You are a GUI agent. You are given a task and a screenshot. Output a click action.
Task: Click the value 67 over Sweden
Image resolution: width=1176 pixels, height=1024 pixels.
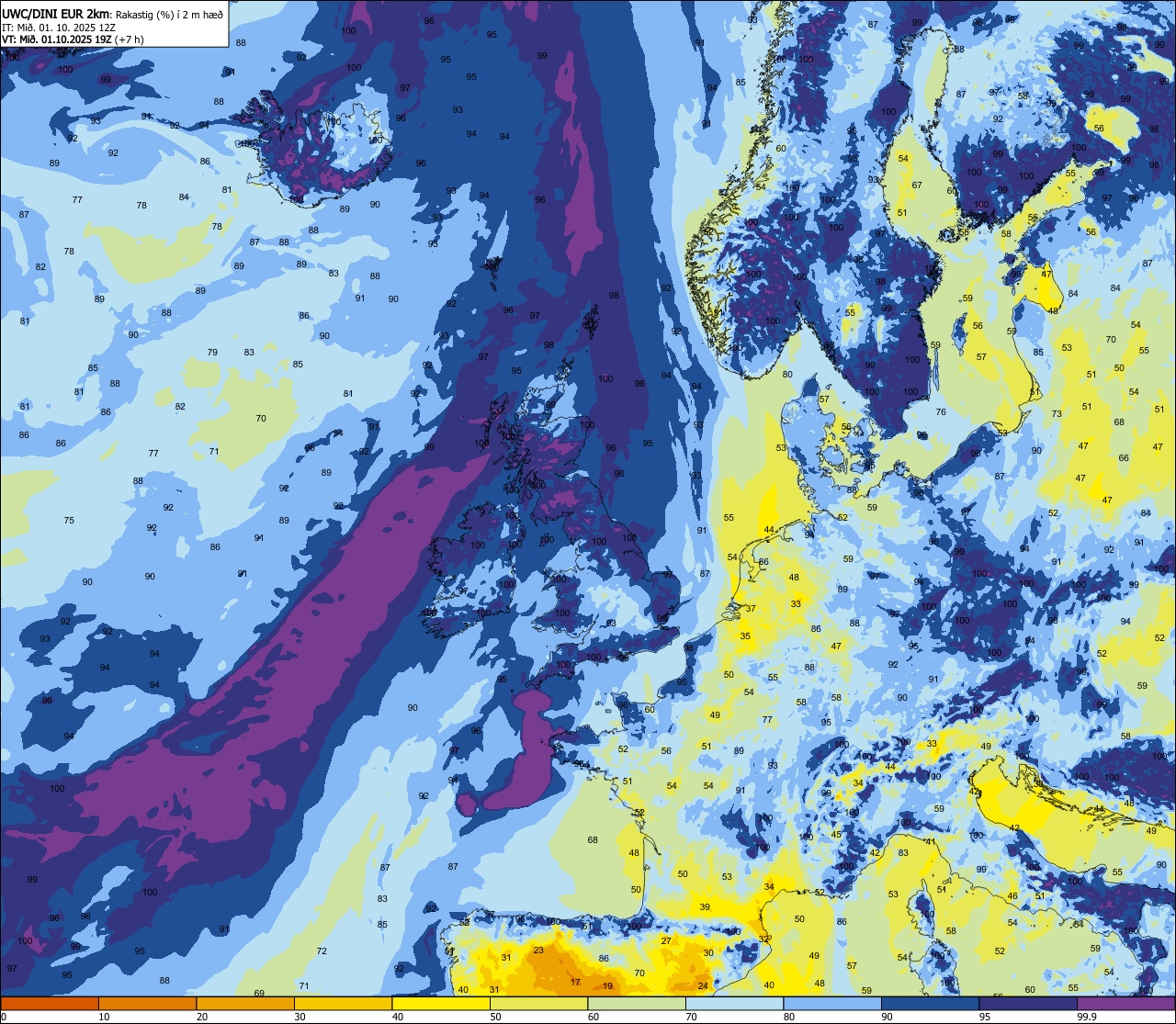tap(917, 186)
